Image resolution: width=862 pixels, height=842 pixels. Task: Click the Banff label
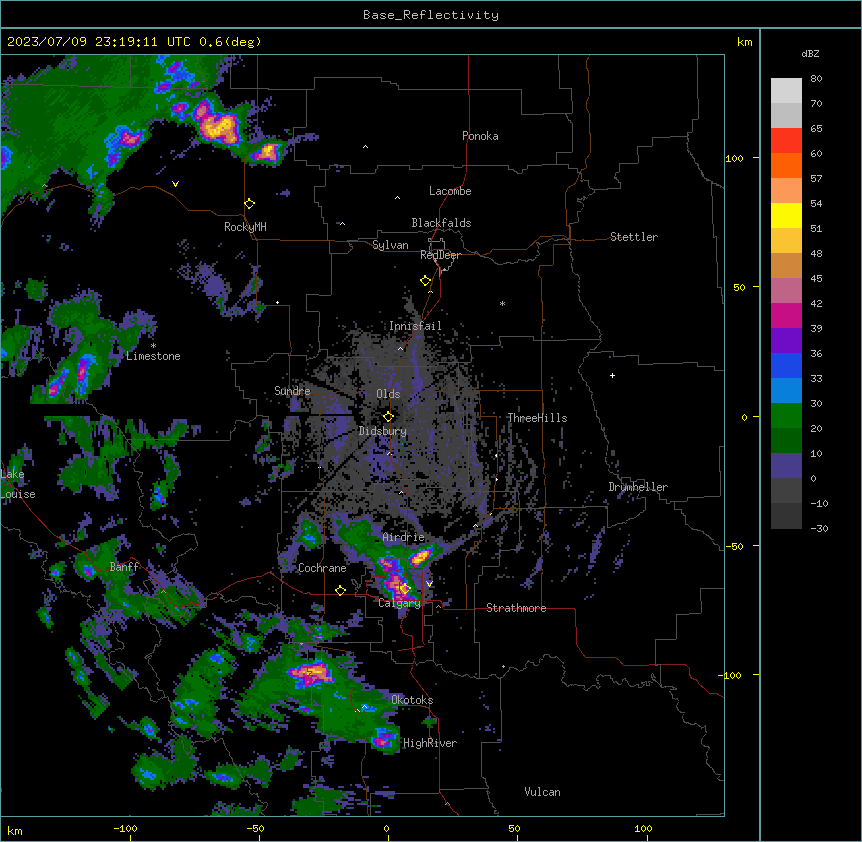[x=124, y=567]
